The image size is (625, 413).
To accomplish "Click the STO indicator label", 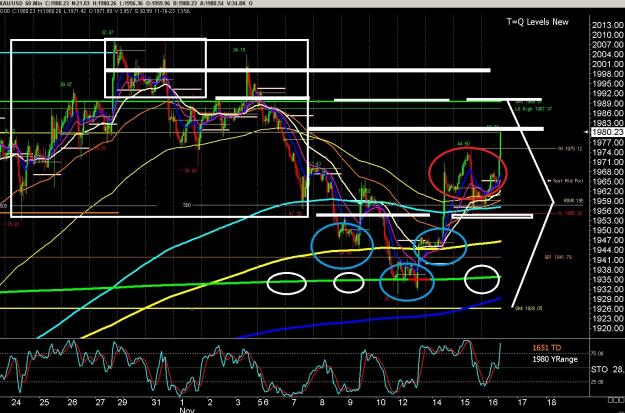I will coord(600,370).
